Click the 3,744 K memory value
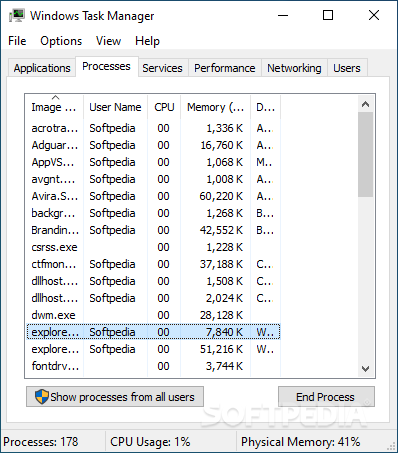The width and height of the screenshot is (398, 453). click(x=224, y=366)
